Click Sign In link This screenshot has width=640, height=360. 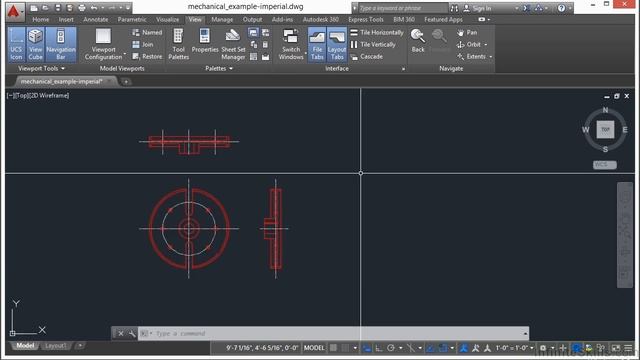pos(478,8)
